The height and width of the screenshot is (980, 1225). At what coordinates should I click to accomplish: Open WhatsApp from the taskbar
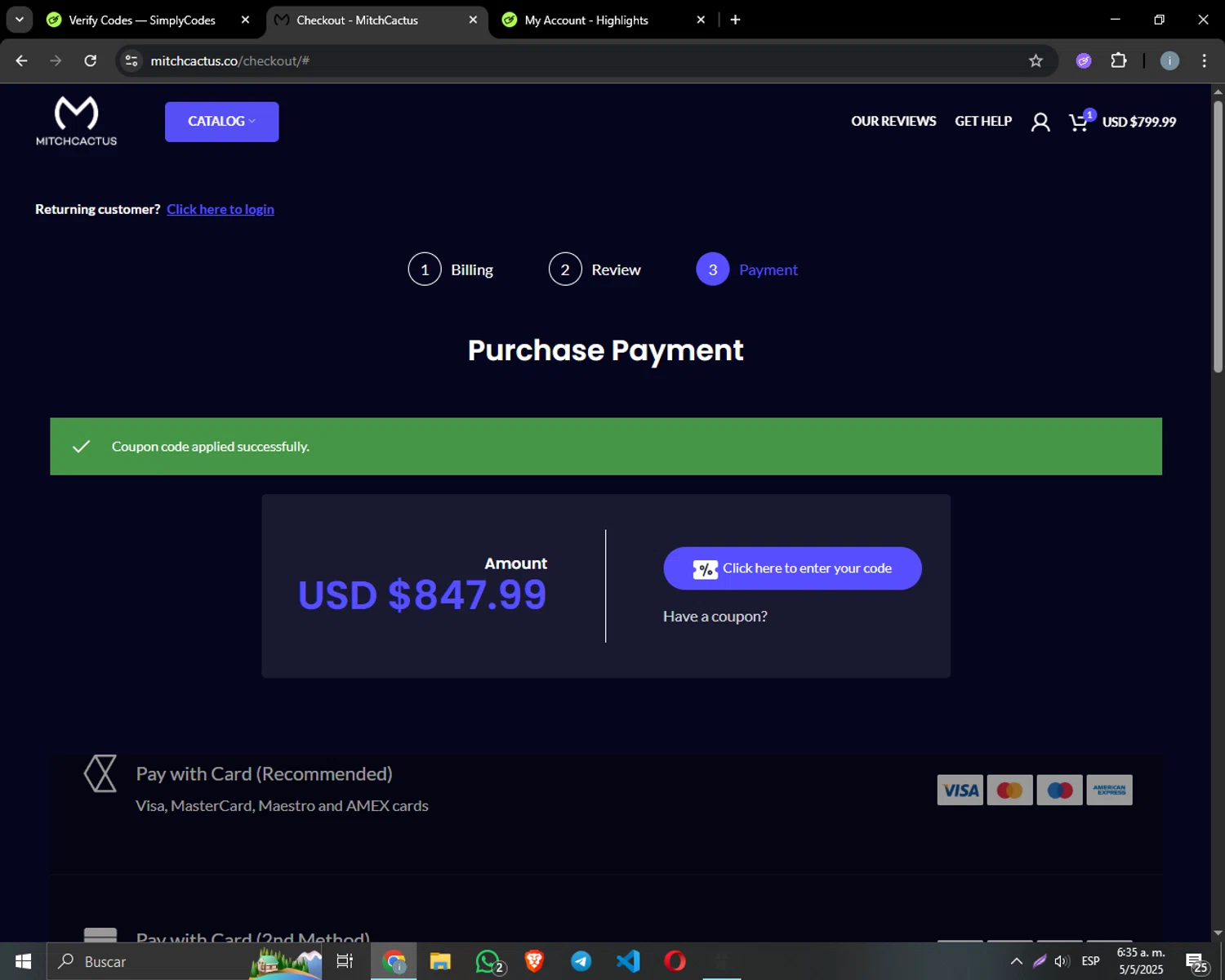click(x=488, y=961)
